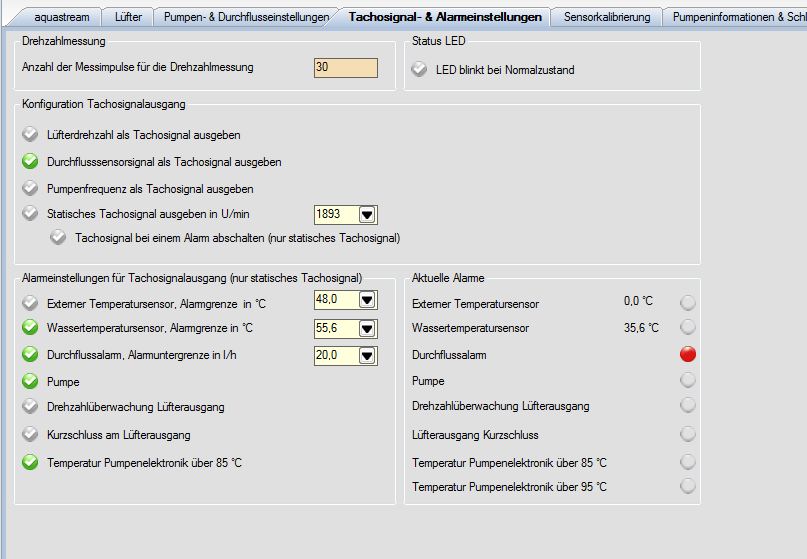Disable Wassertemperatursensor Alarmgrenze checkbox
Viewport: 807px width, 559px height.
30,327
